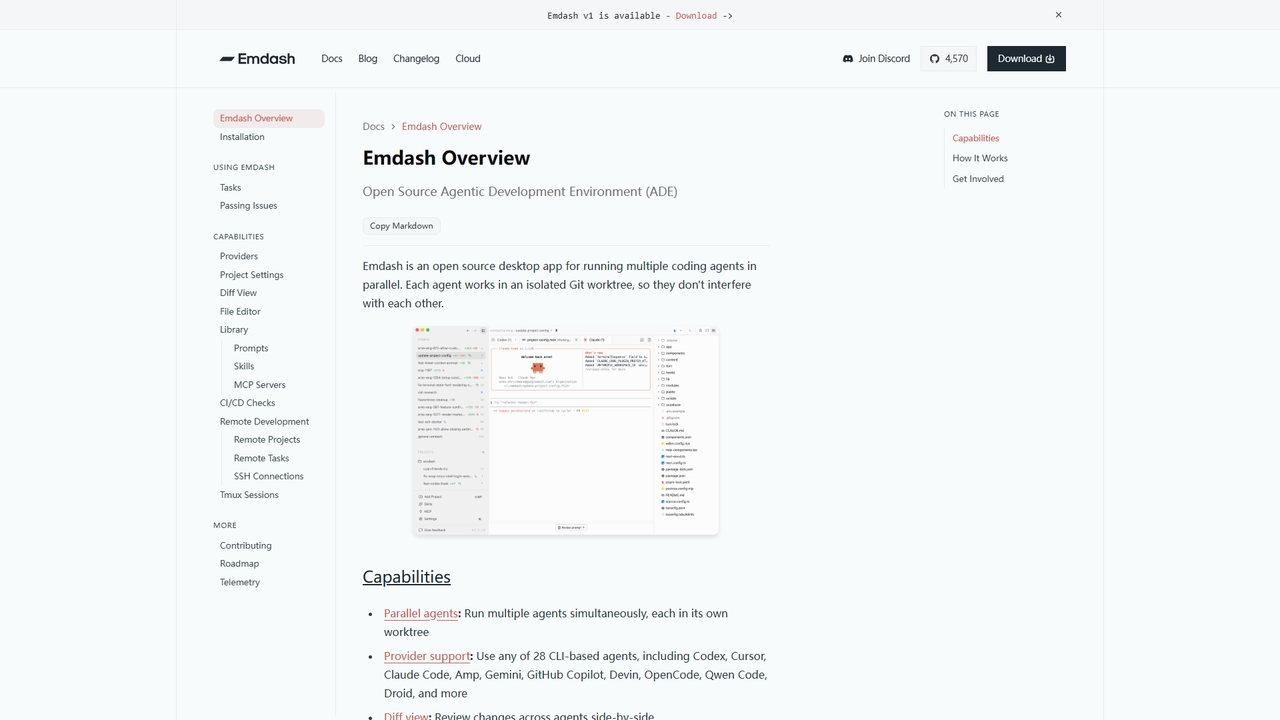The height and width of the screenshot is (720, 1280).
Task: Open Installation in the sidebar
Action: 242,137
